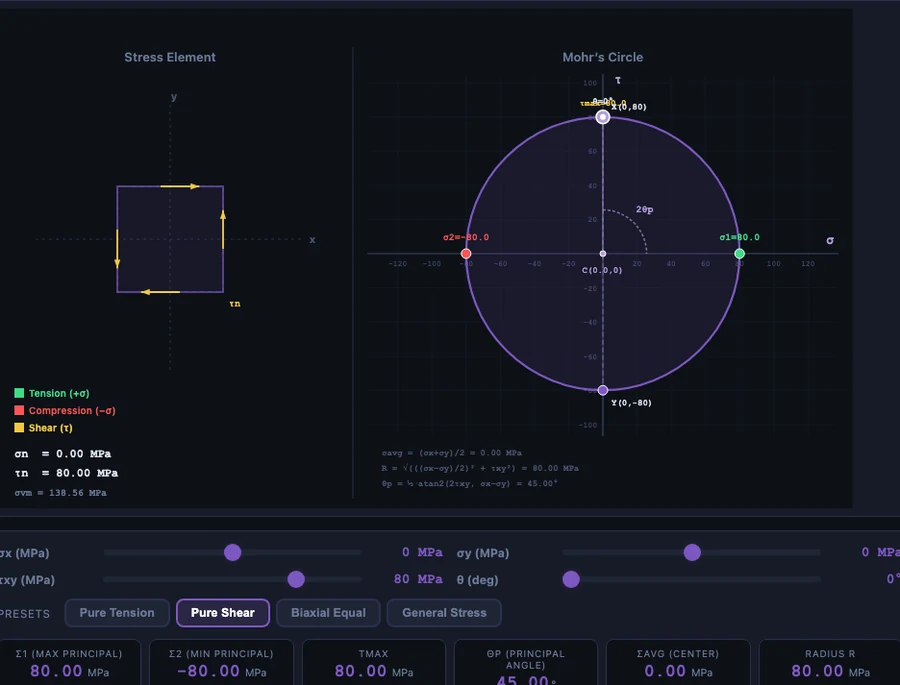The image size is (900, 685).
Task: Click the 'σn = 0.00 MPa' readout
Action: (63, 454)
